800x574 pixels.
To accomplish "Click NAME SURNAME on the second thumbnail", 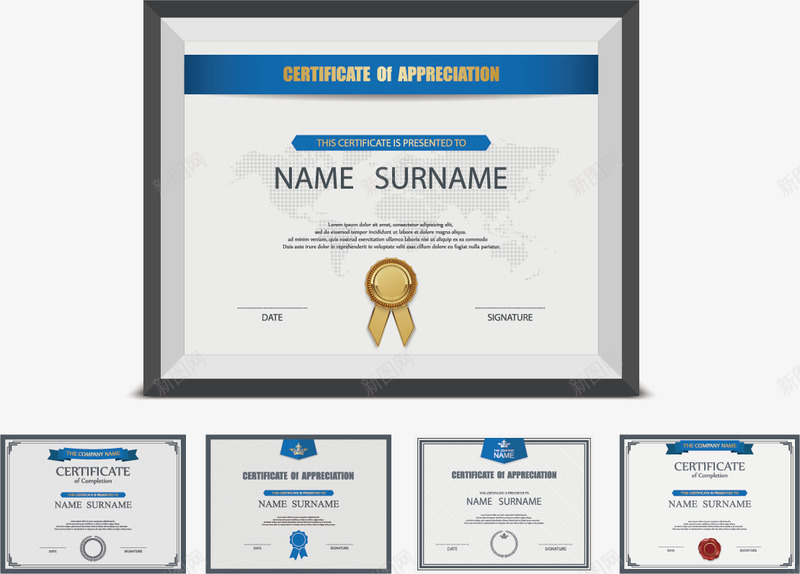I will coord(298,504).
